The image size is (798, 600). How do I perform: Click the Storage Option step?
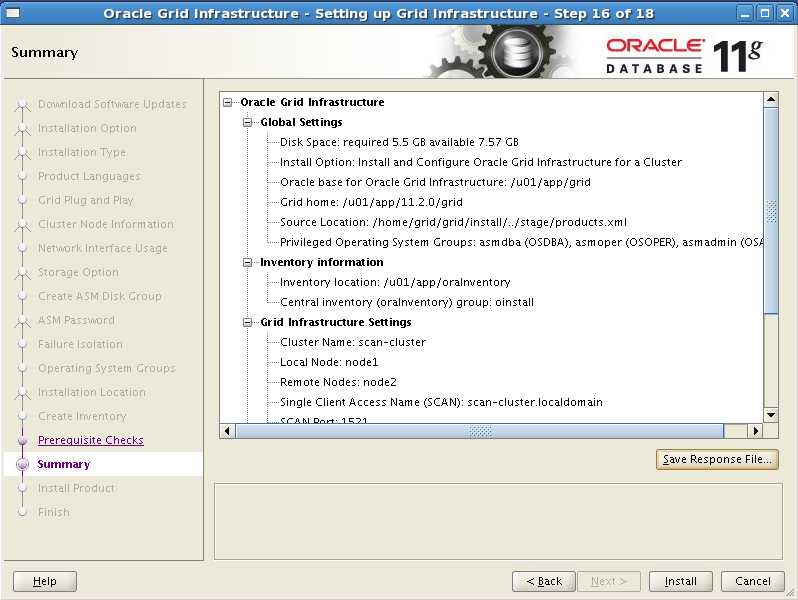coord(78,272)
